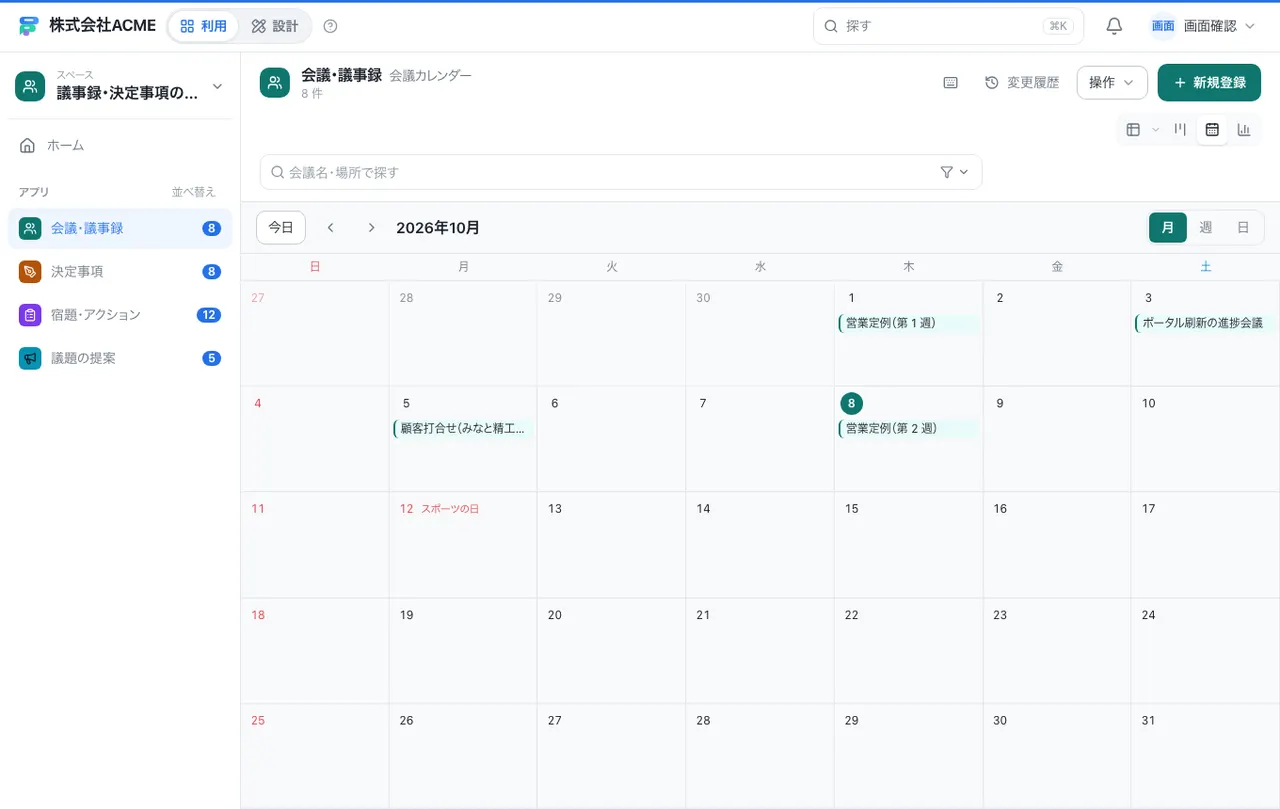
Task: Open event 顧客打合せ(みなと精工…
Action: pyautogui.click(x=463, y=429)
